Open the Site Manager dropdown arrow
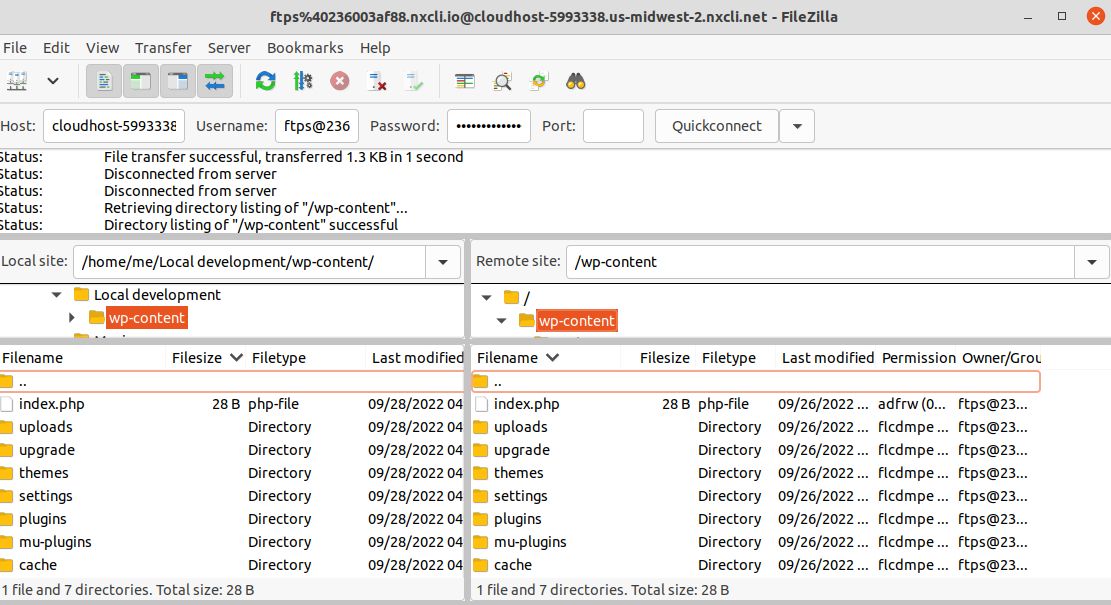The height and width of the screenshot is (605, 1111). [x=52, y=80]
